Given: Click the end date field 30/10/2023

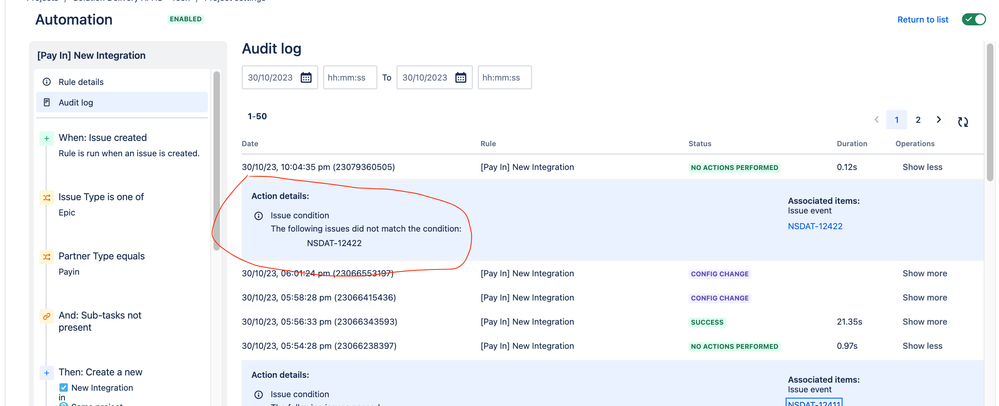Looking at the screenshot, I should tap(435, 78).
